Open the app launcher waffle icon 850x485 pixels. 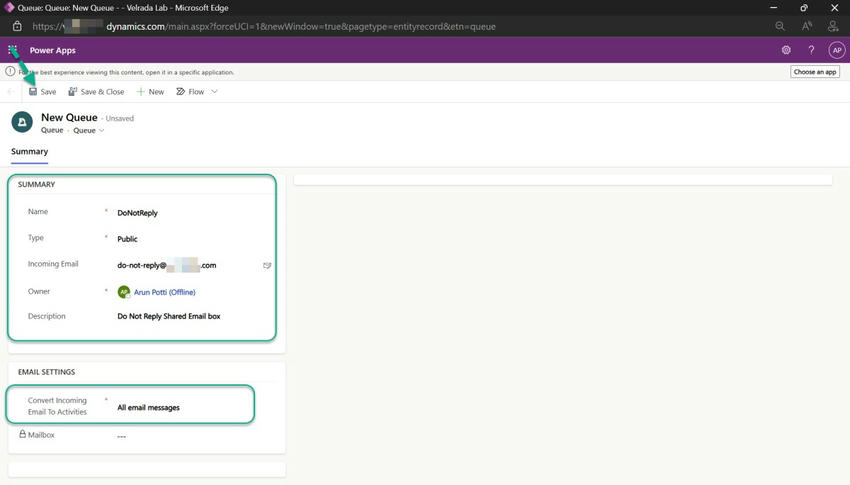(12, 50)
